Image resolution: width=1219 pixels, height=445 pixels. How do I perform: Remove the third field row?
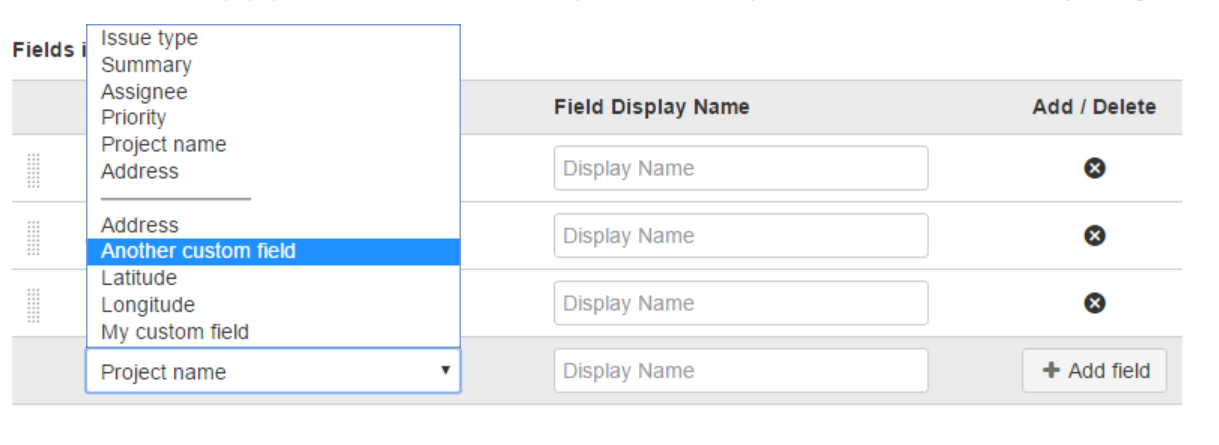[x=1094, y=302]
